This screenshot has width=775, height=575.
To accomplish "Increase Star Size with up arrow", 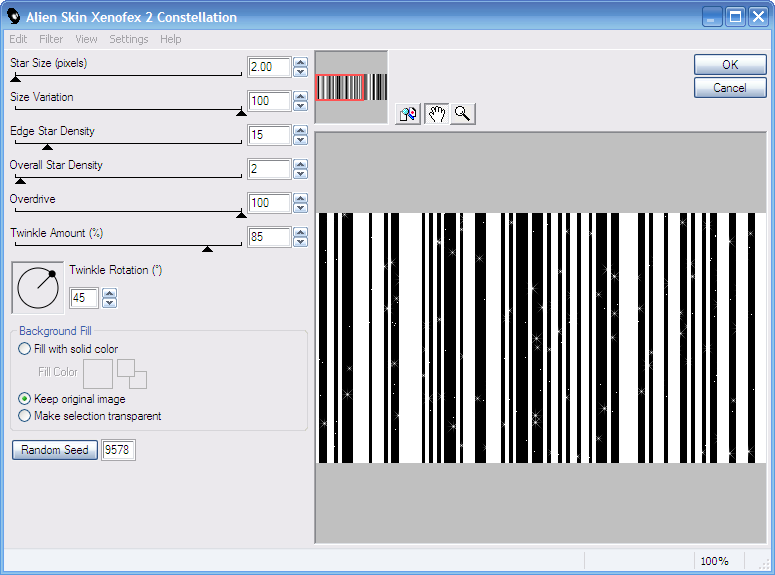I will [x=301, y=63].
